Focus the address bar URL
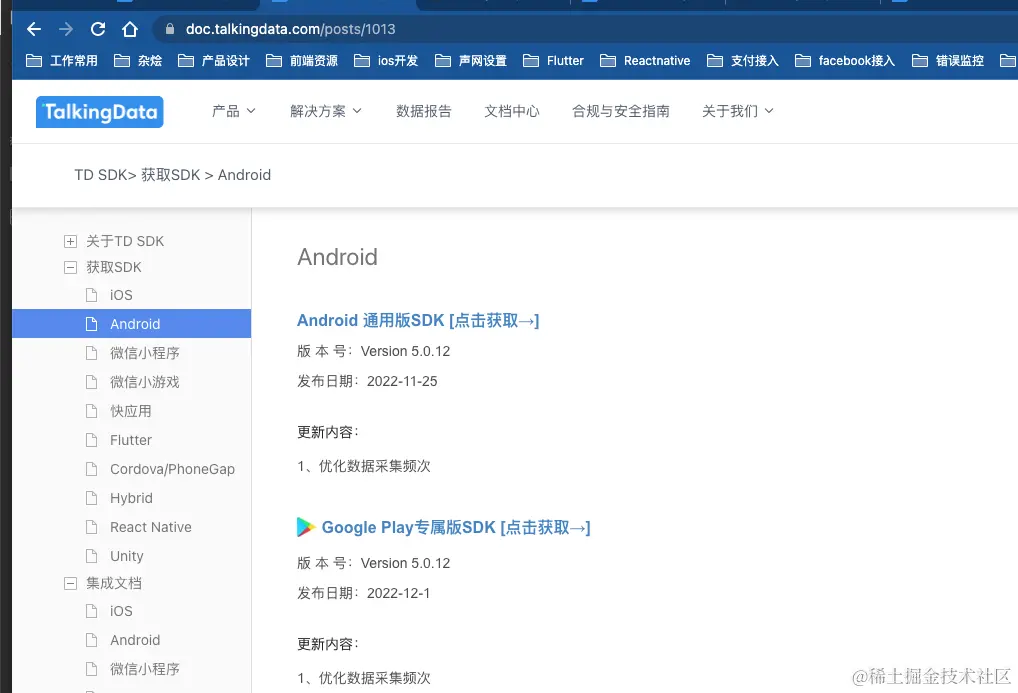 (x=290, y=29)
